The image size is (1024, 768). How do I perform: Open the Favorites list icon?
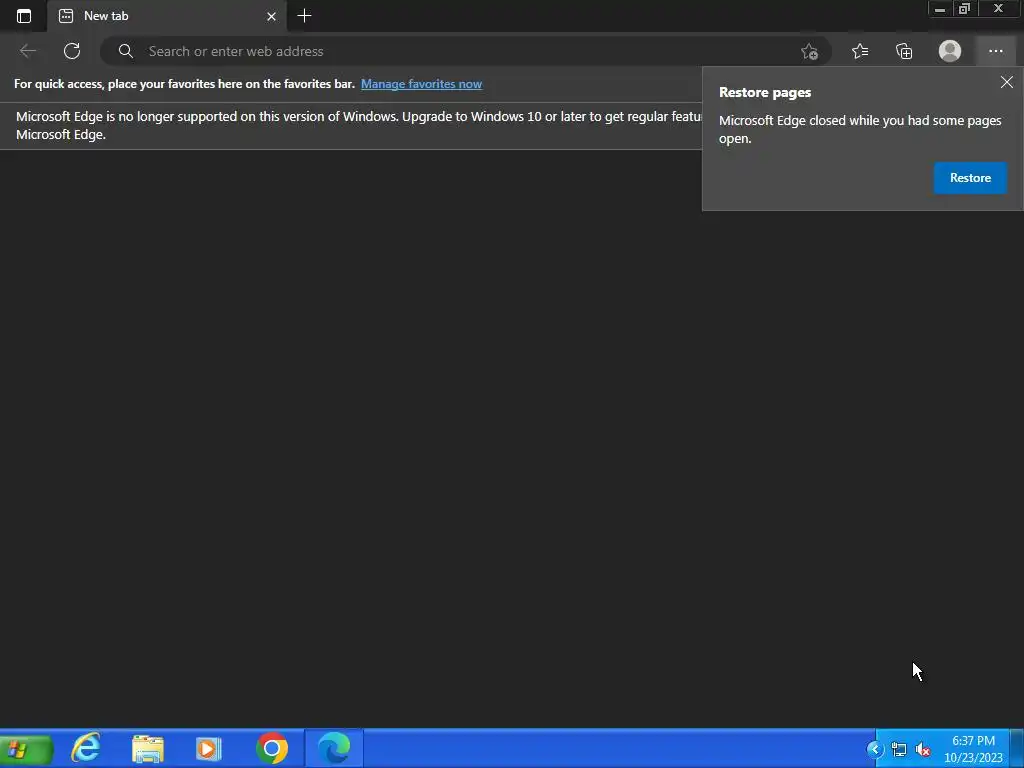point(860,51)
